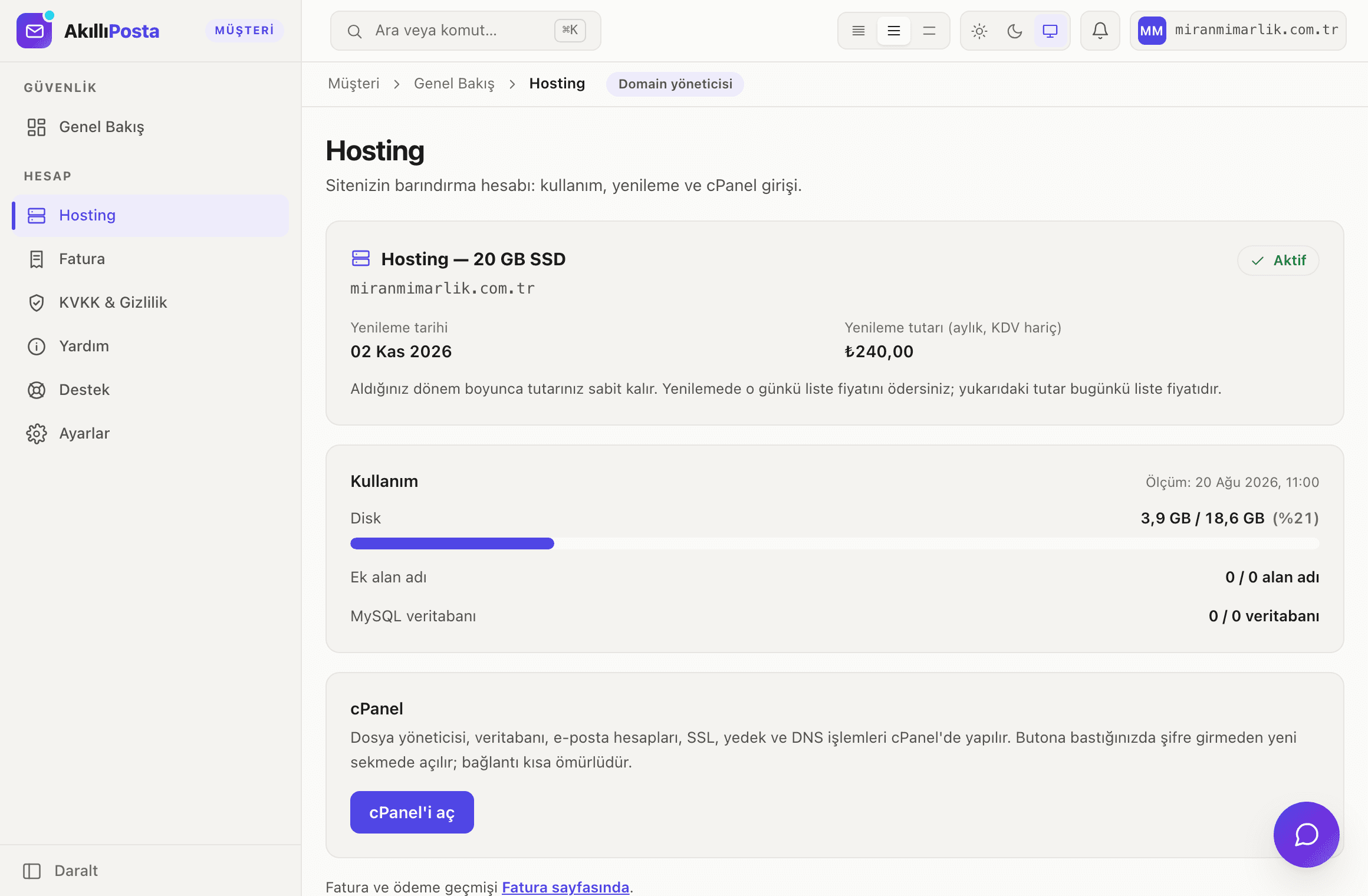Select system theme monitor icon
This screenshot has height=896, width=1368.
[1050, 31]
